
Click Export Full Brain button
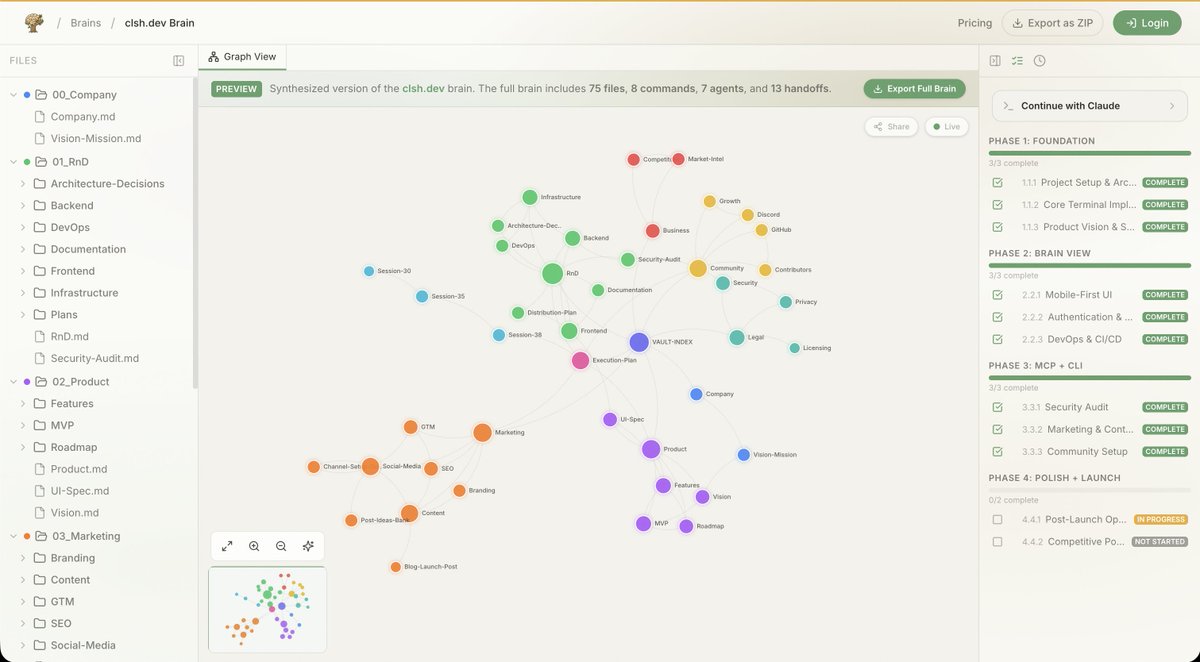click(x=914, y=89)
